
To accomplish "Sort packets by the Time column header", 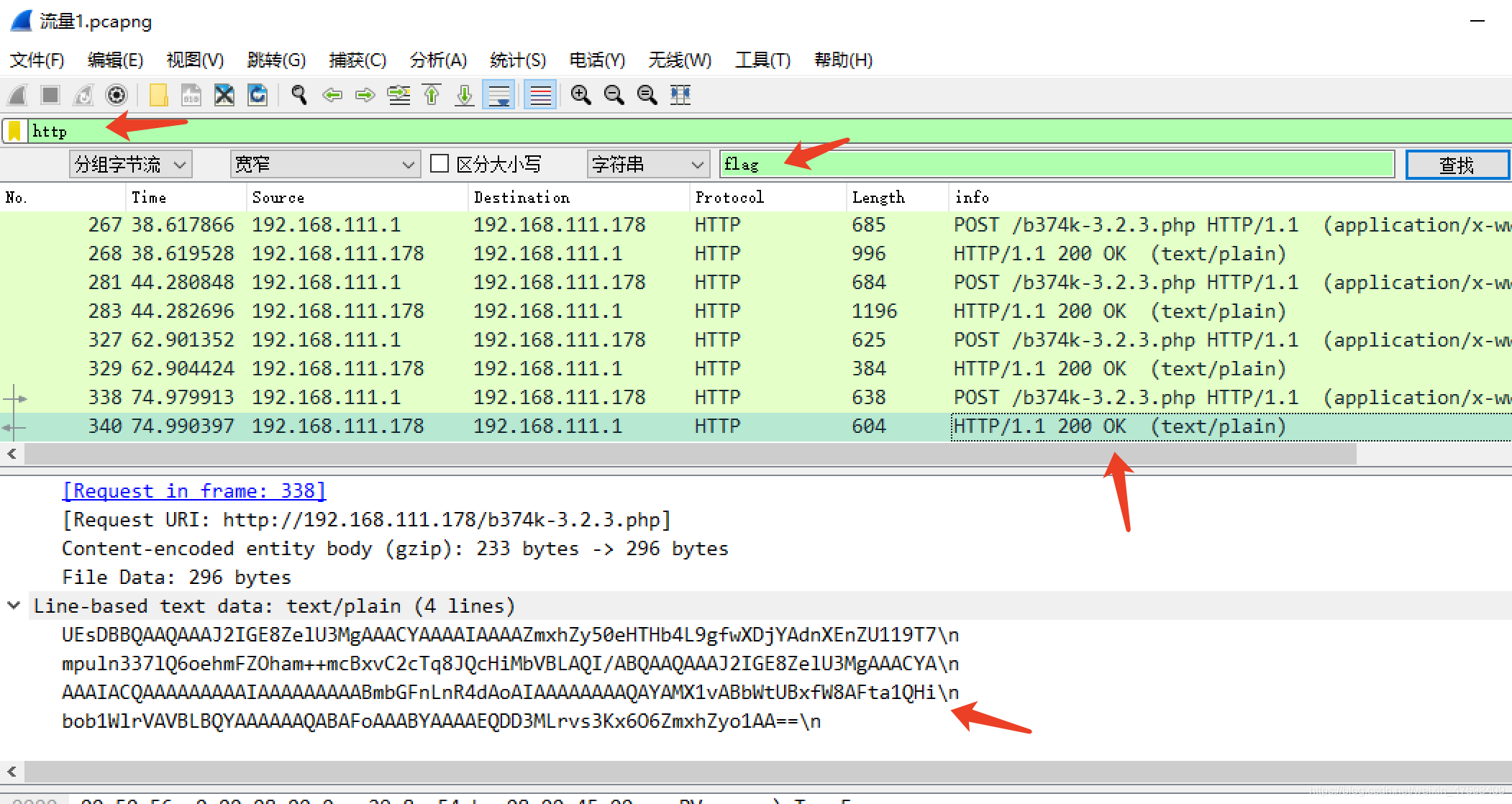I will click(x=186, y=197).
